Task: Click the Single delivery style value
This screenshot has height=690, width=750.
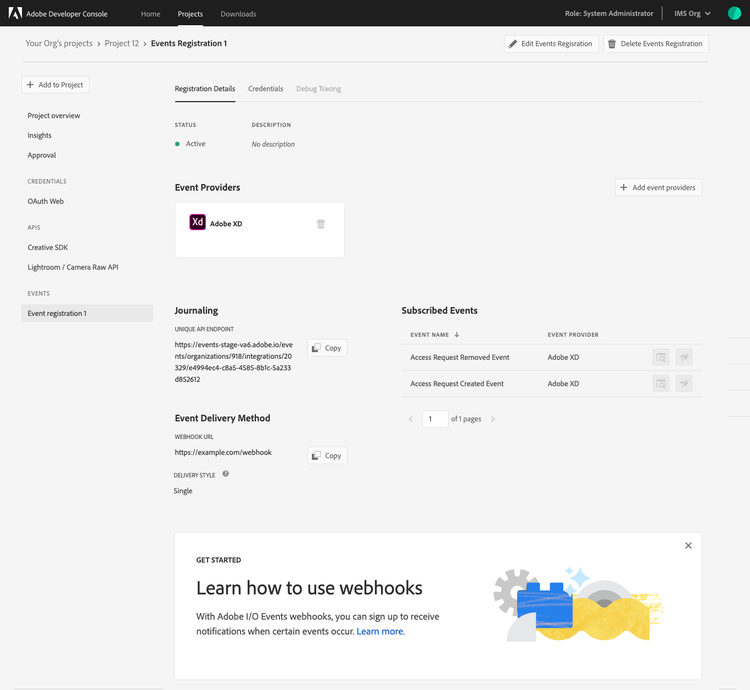Action: [x=183, y=491]
